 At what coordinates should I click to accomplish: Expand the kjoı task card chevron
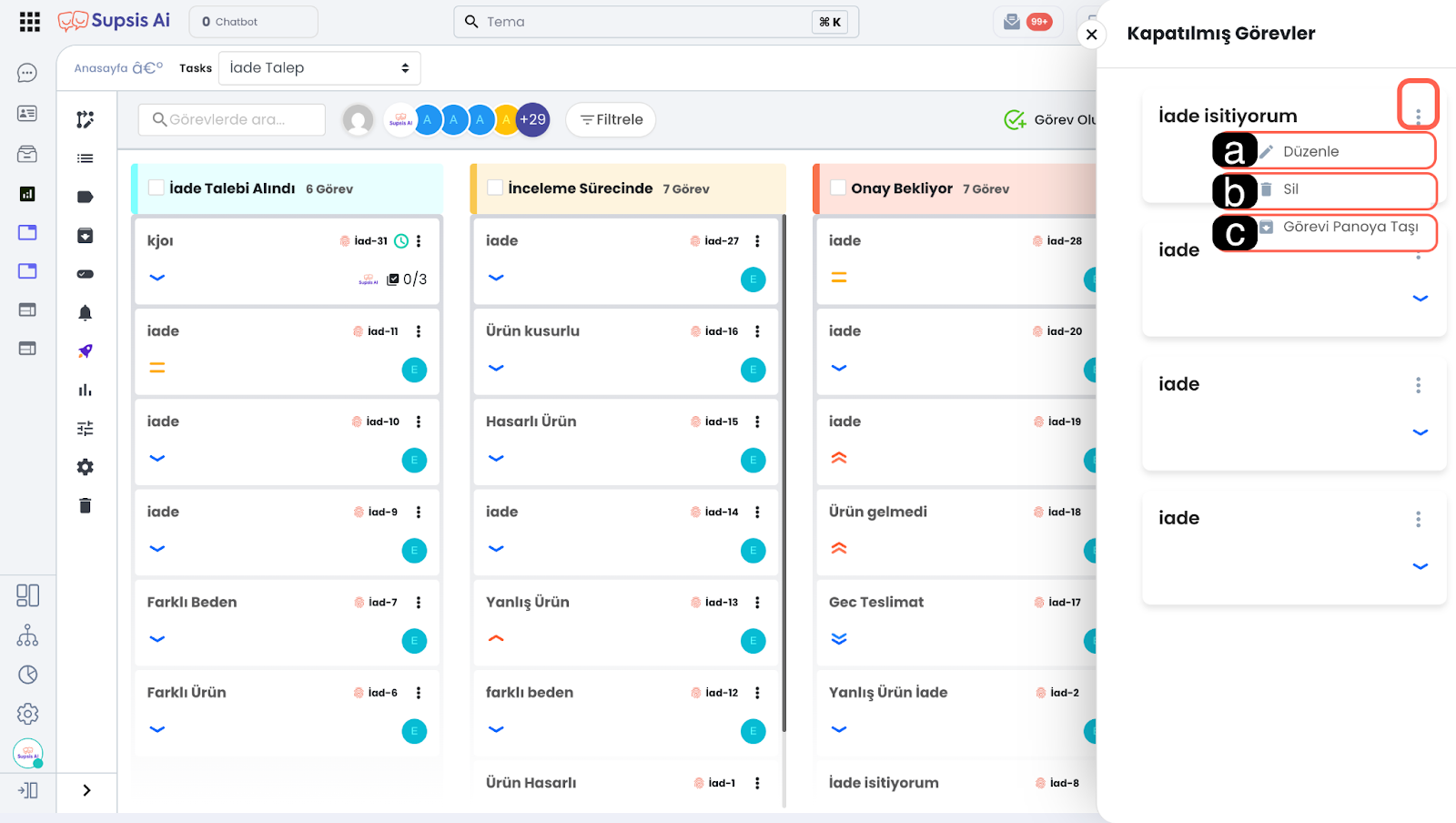(157, 278)
